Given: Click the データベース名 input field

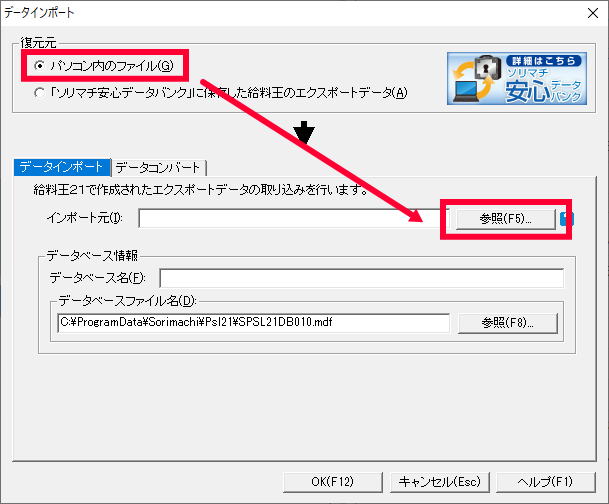Looking at the screenshot, I should click(x=360, y=277).
